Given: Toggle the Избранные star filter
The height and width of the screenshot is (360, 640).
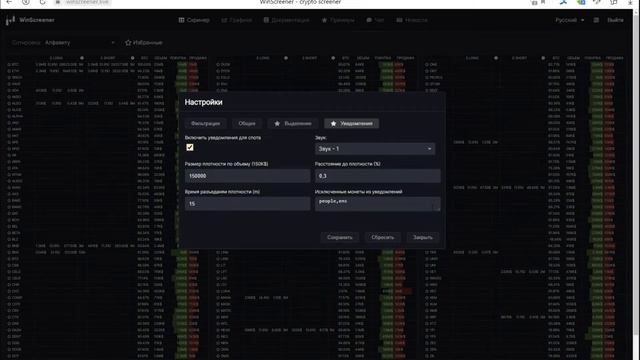Looking at the screenshot, I should point(144,42).
